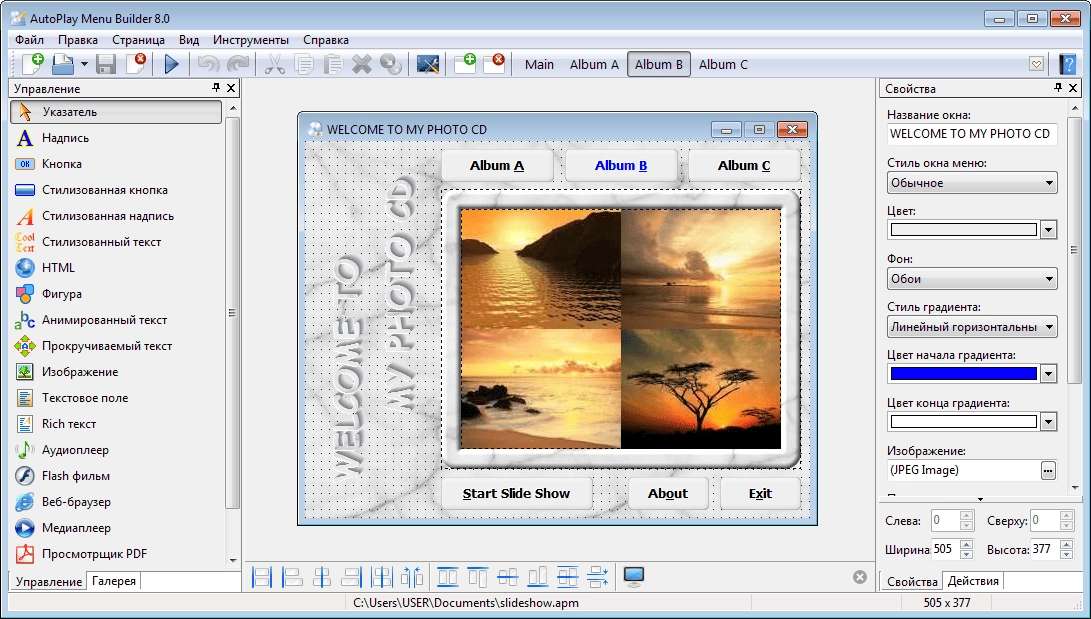Viewport: 1091px width, 619px height.
Task: Open the Цвет конца градиента dropdown arrow
Action: coord(1049,421)
